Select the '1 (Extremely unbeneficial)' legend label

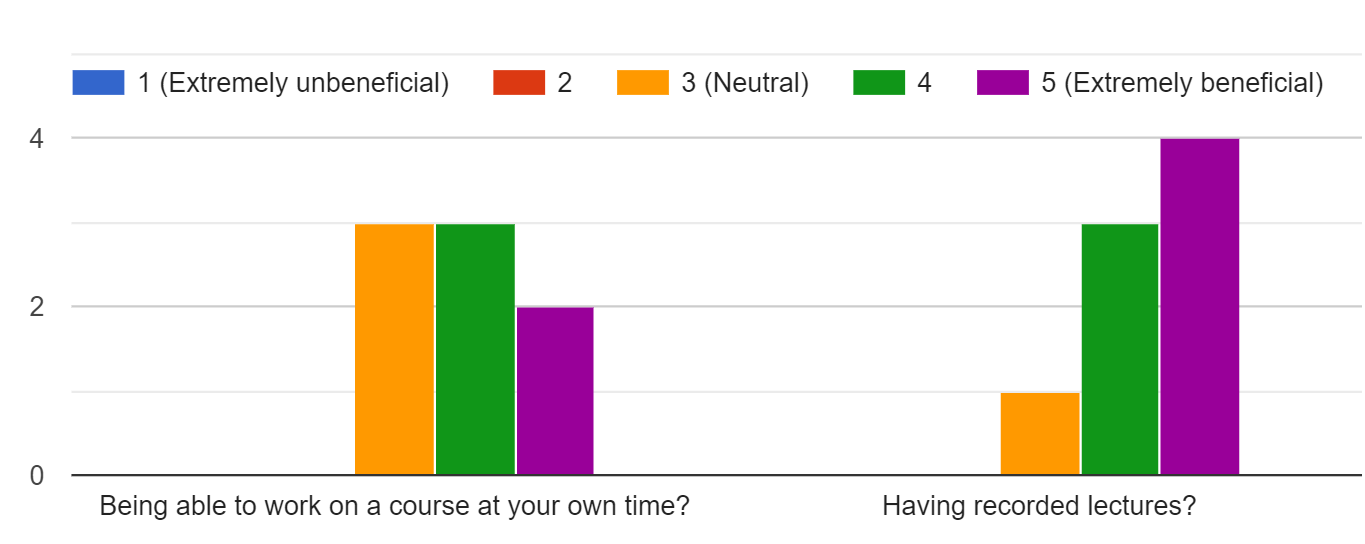293,83
